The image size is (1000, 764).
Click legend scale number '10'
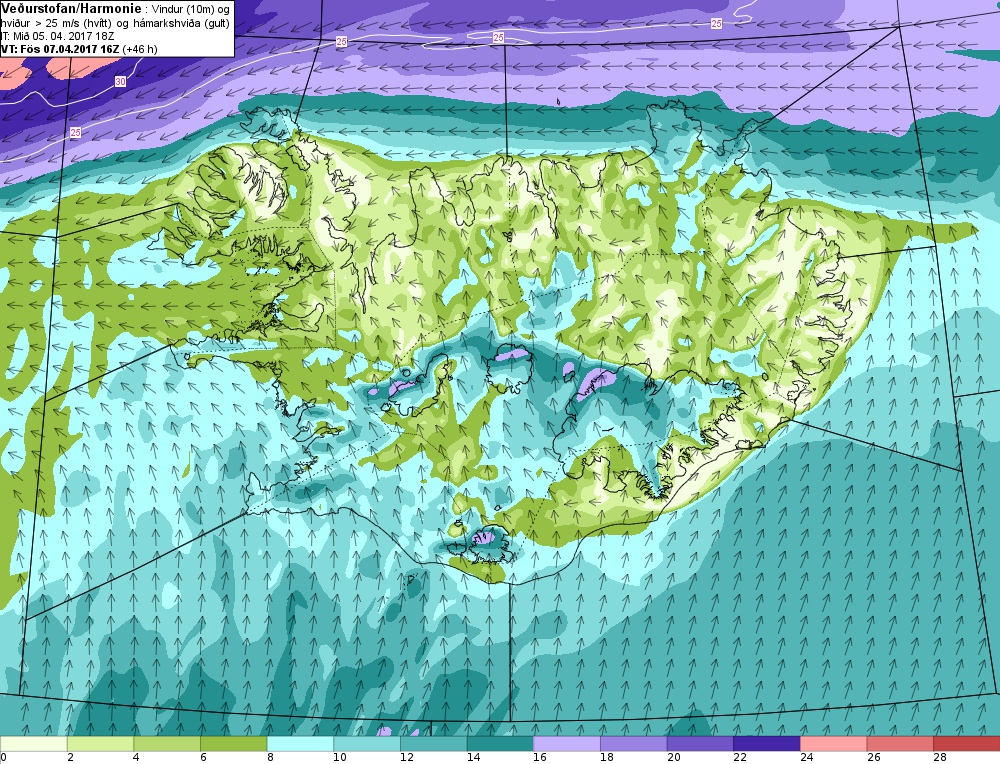coord(340,758)
